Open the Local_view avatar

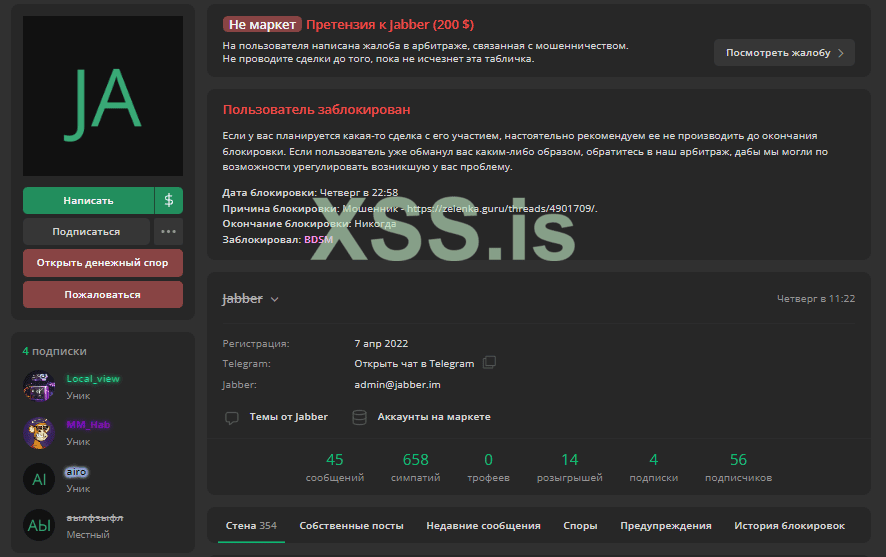[39, 386]
